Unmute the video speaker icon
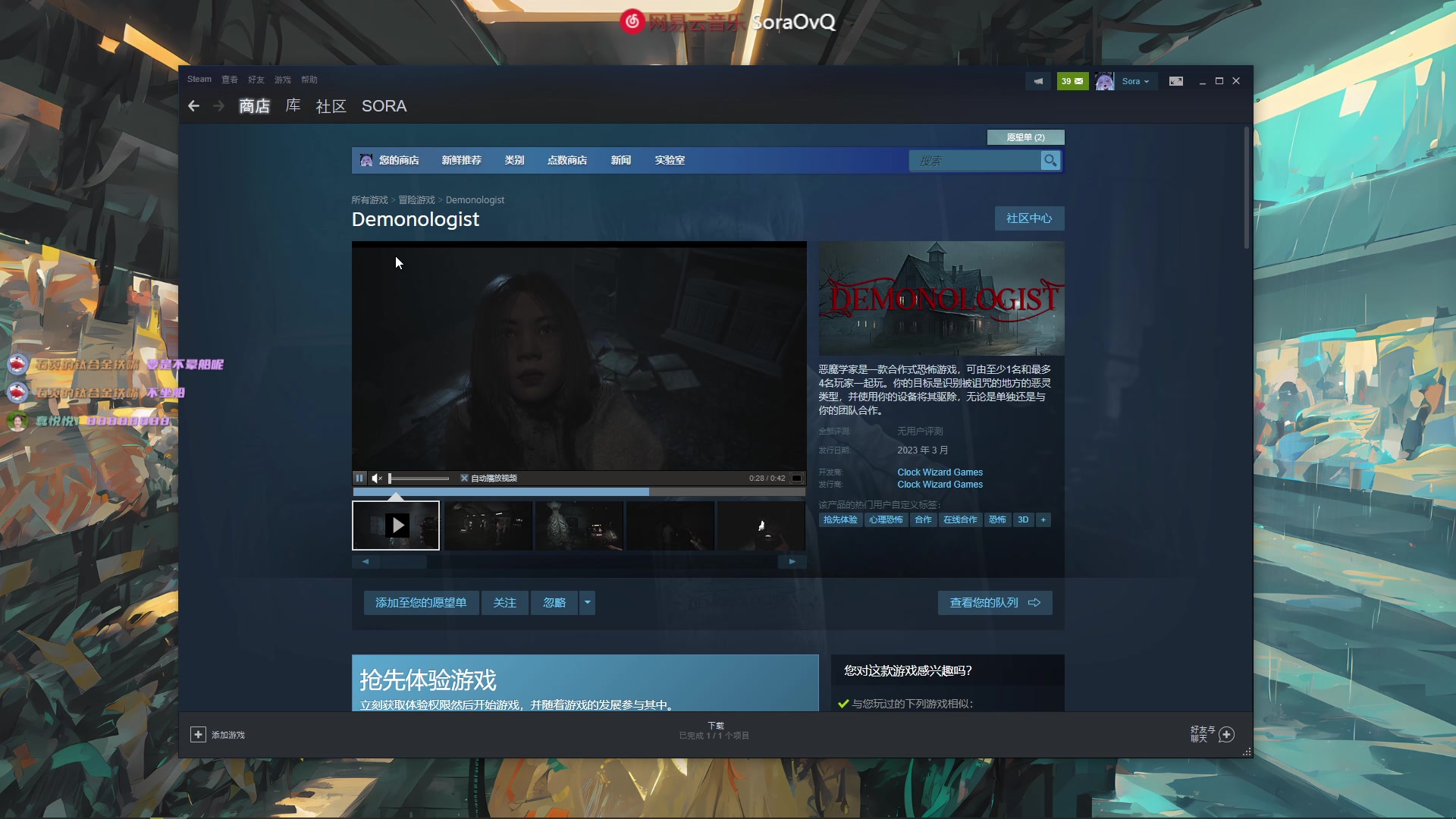 tap(377, 478)
